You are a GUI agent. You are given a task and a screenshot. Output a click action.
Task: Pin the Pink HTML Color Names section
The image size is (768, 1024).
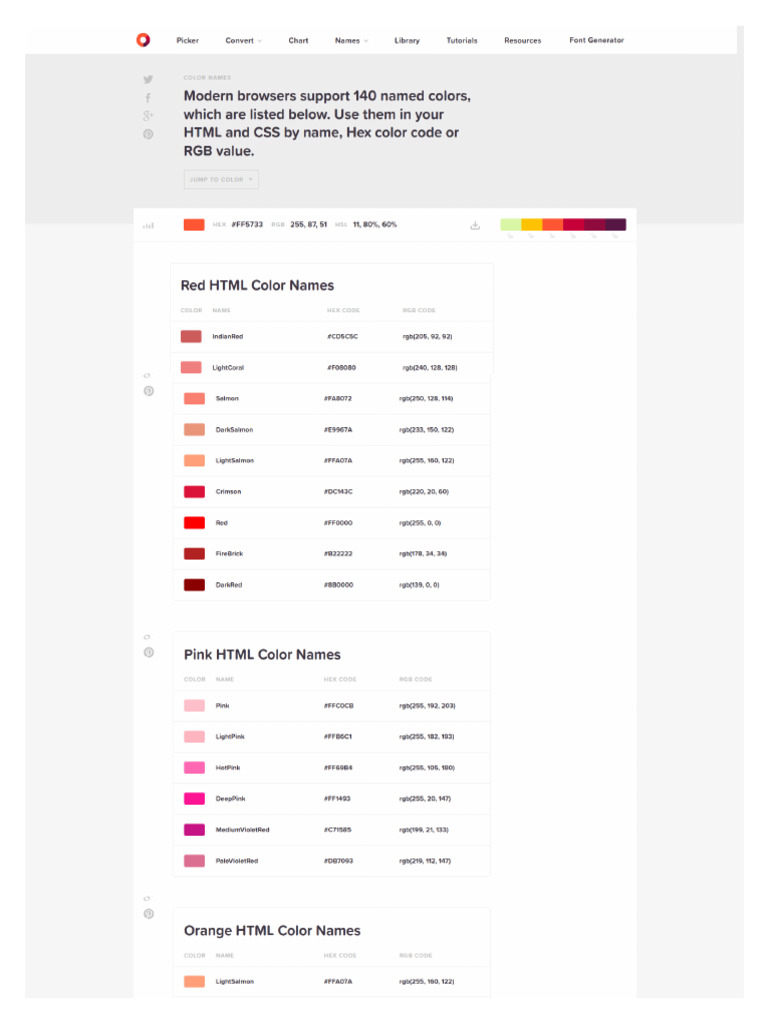coord(148,652)
